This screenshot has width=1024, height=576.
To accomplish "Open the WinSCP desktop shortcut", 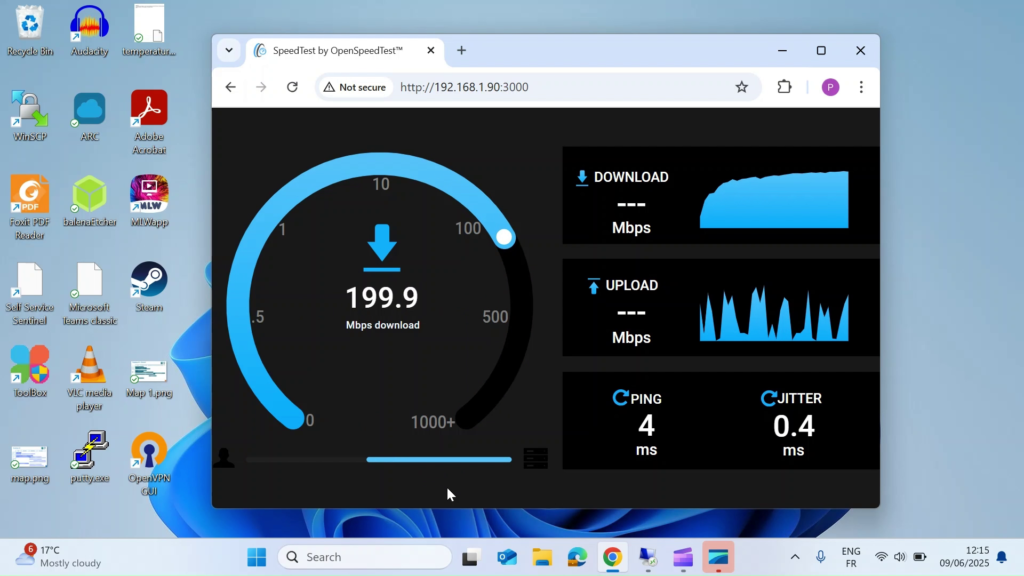I will (30, 116).
